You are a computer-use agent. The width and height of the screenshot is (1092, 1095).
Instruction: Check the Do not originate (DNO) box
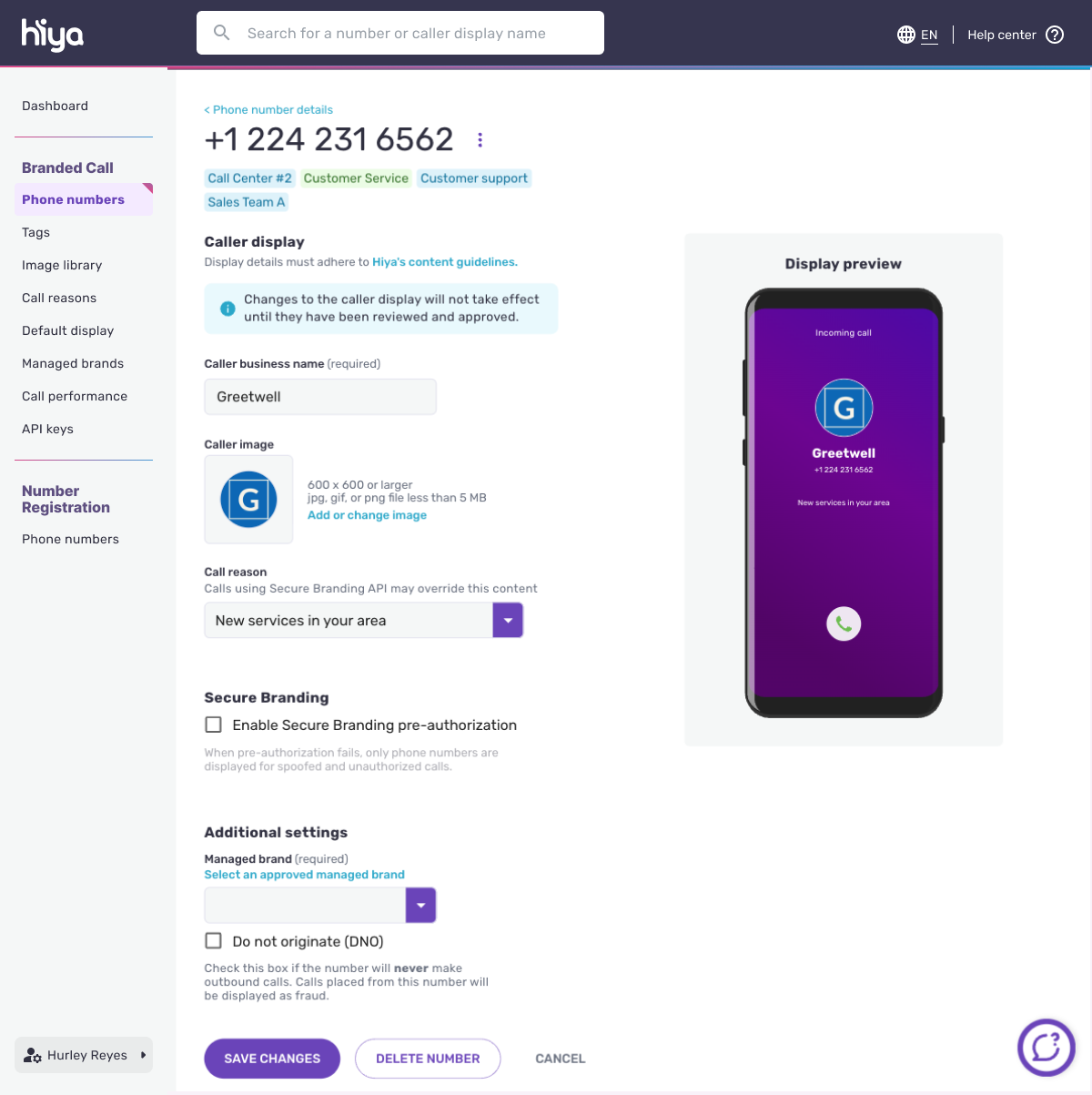click(213, 940)
